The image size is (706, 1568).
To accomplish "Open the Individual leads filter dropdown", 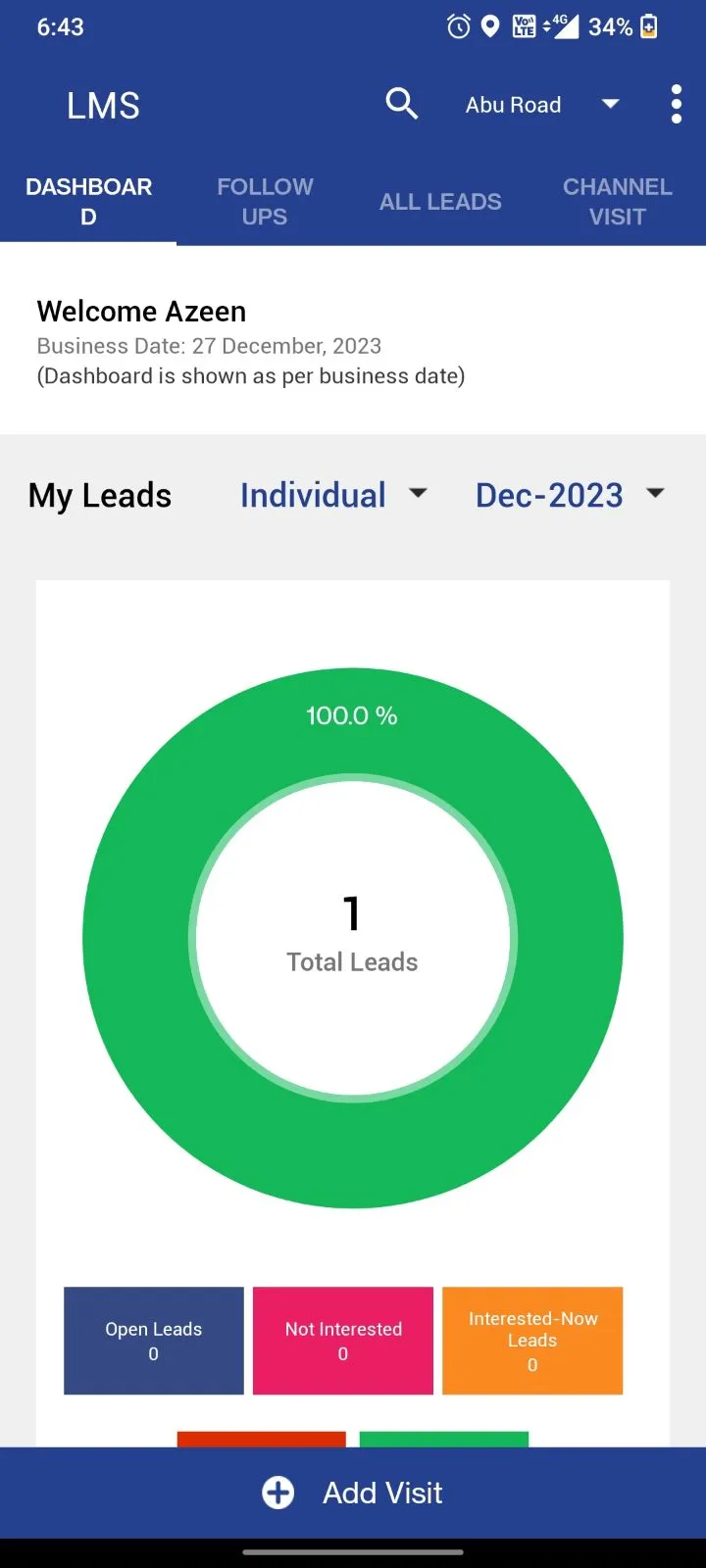I will pyautogui.click(x=333, y=495).
